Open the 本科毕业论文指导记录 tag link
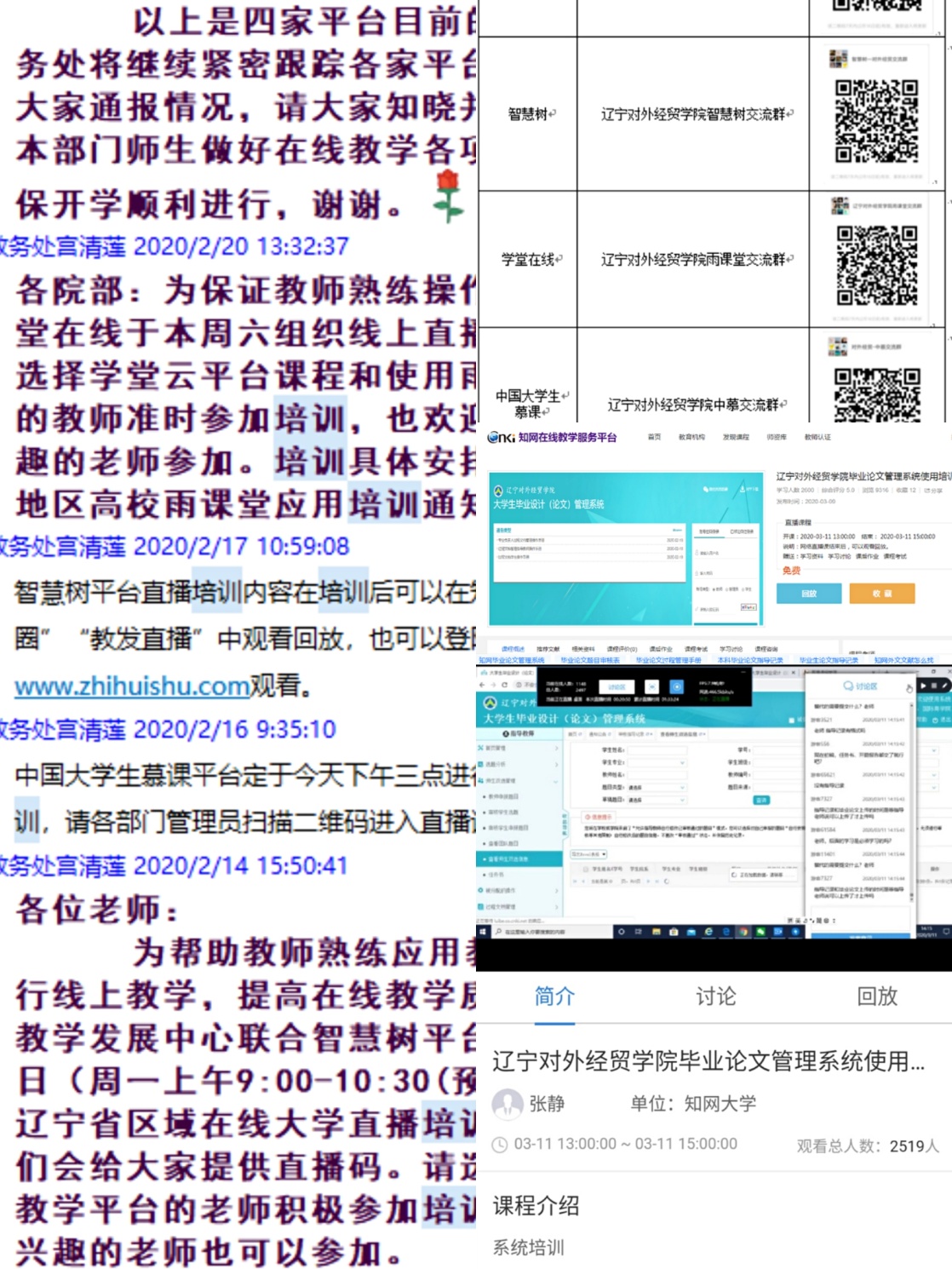 [750, 660]
